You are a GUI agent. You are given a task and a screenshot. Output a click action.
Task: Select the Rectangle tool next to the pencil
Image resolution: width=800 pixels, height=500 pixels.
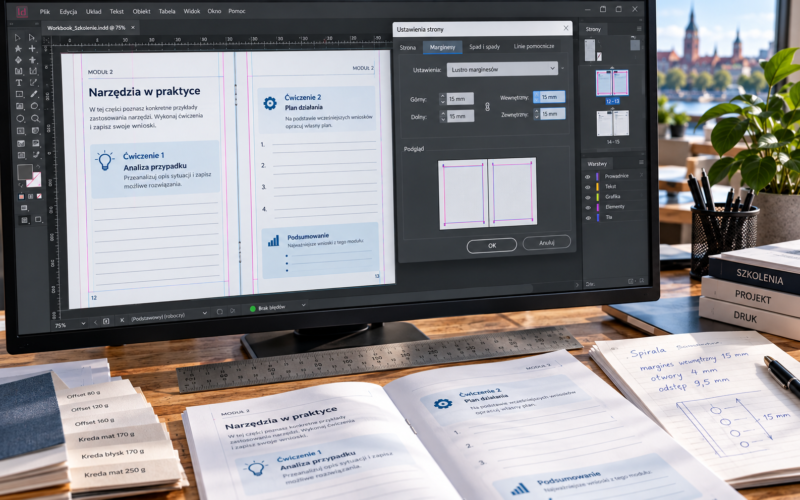19,94
